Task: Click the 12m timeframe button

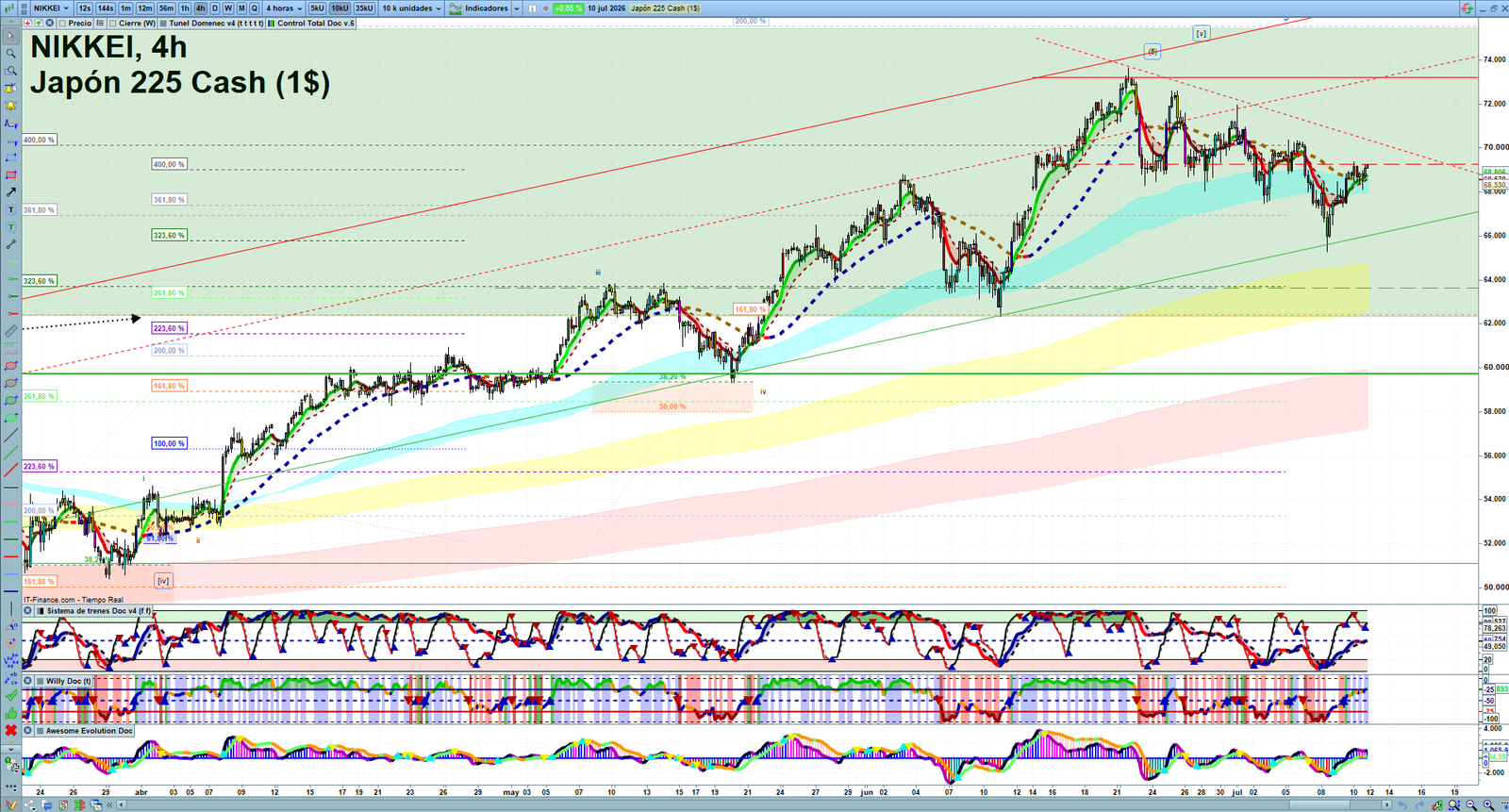Action: pyautogui.click(x=145, y=8)
